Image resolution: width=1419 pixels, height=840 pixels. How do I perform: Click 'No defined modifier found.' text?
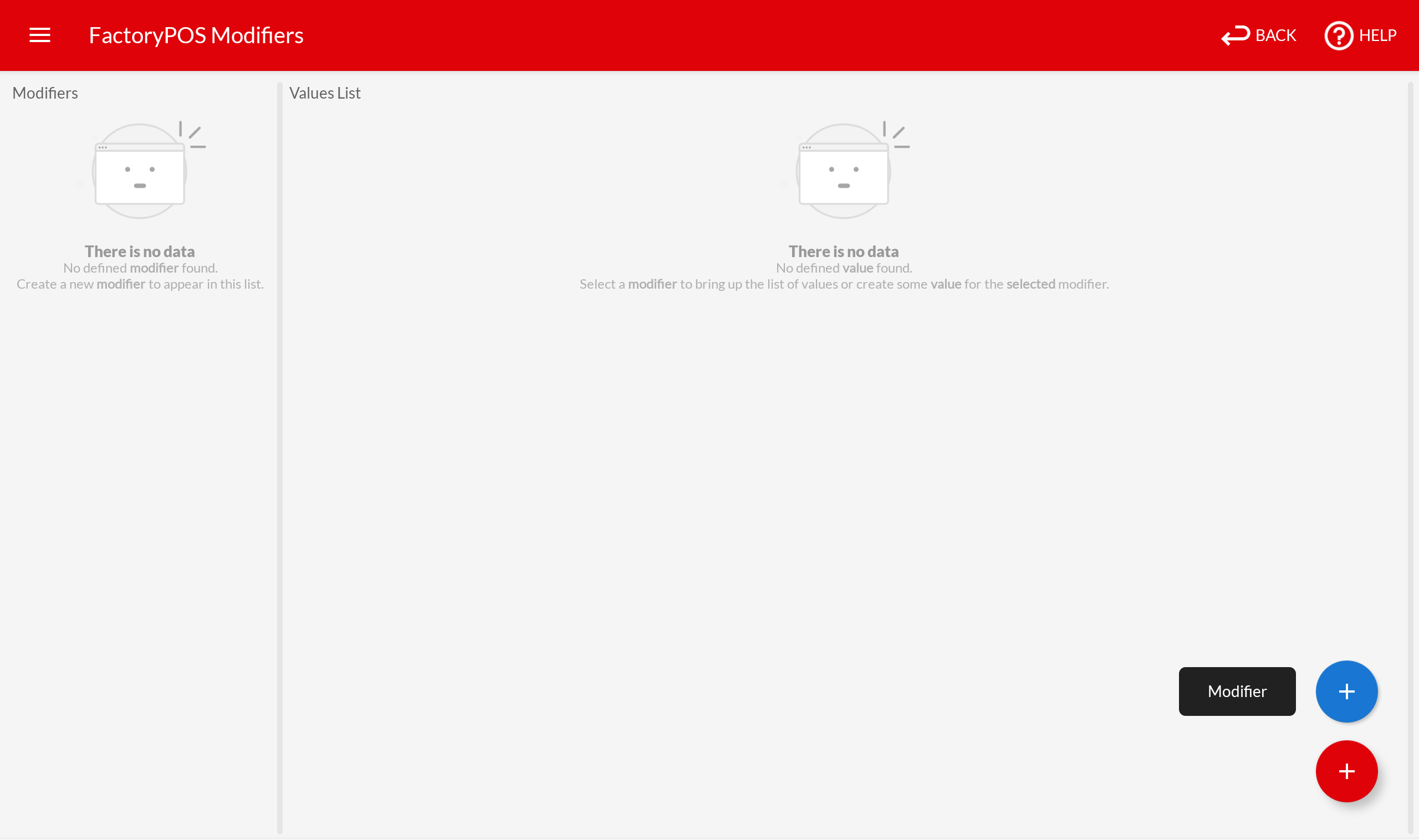140,268
